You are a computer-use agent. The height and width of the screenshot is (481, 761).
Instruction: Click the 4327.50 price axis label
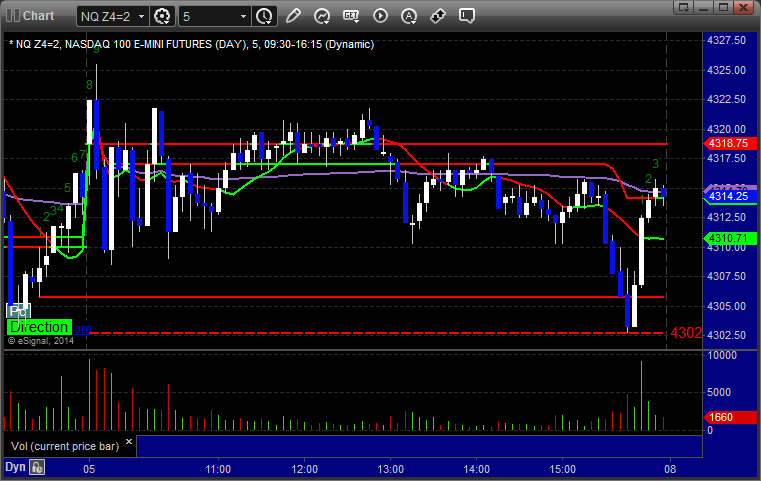click(727, 40)
